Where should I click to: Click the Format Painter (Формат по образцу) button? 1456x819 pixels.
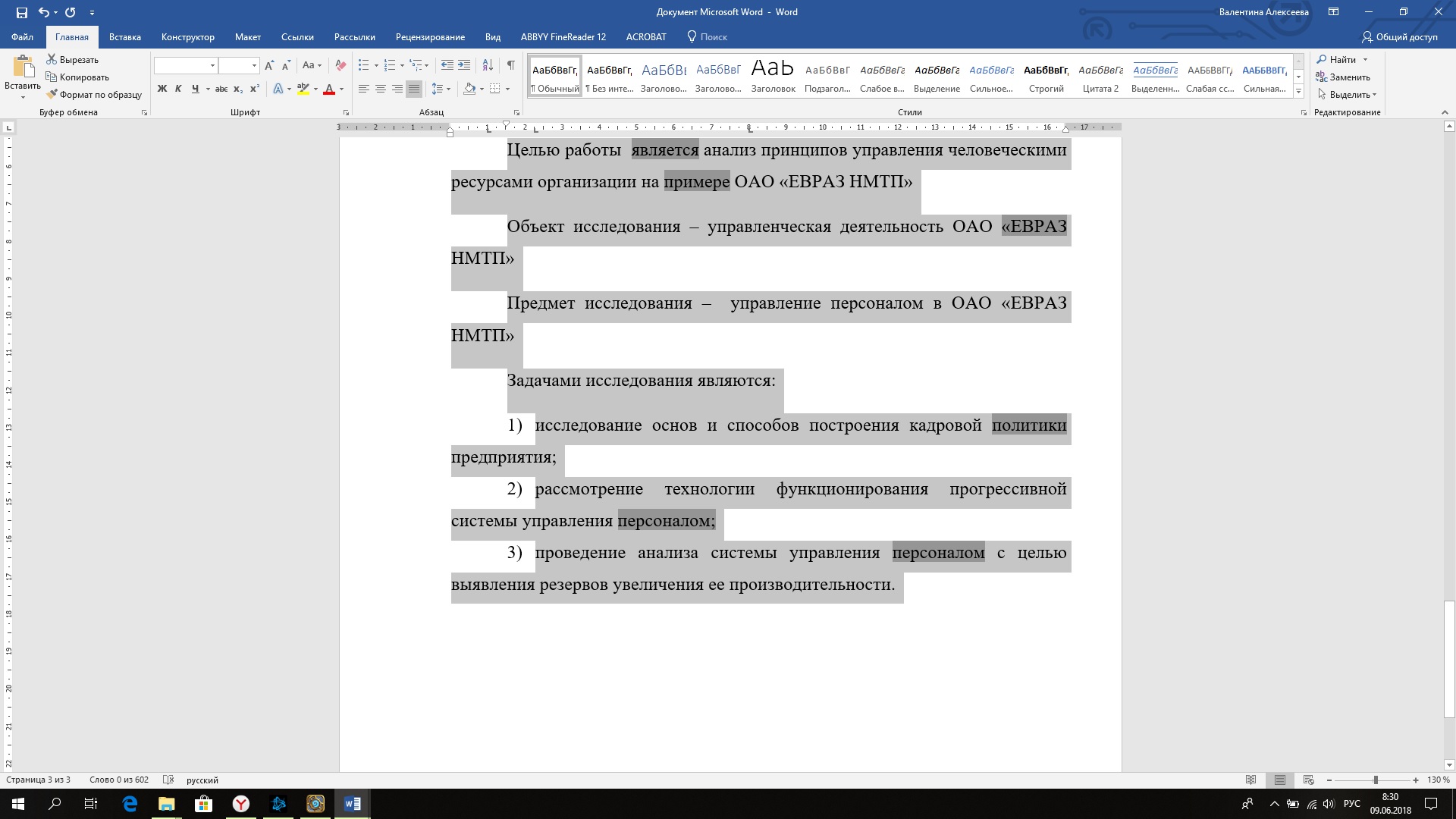click(94, 95)
